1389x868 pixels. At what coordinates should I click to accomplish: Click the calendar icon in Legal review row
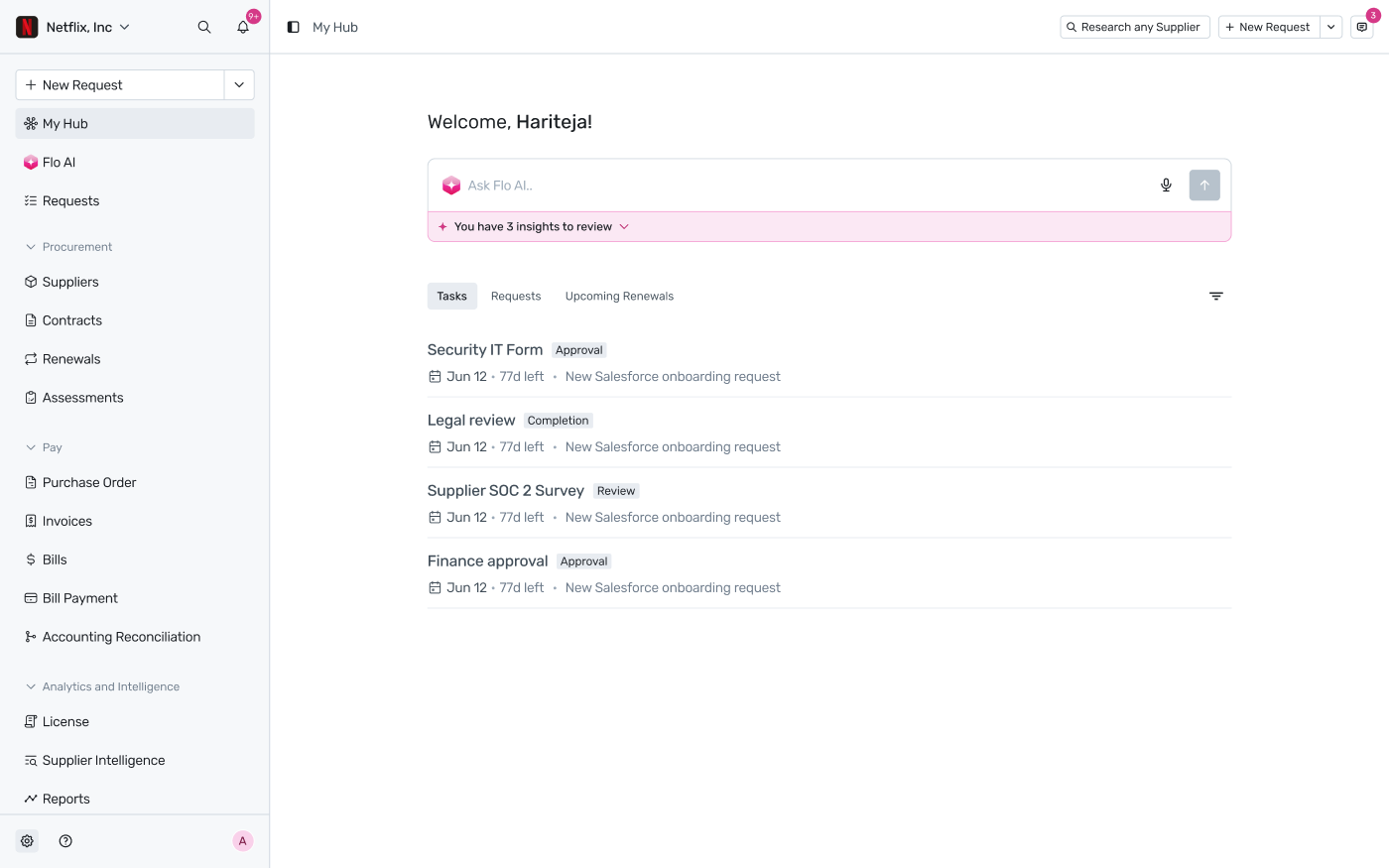(x=435, y=447)
